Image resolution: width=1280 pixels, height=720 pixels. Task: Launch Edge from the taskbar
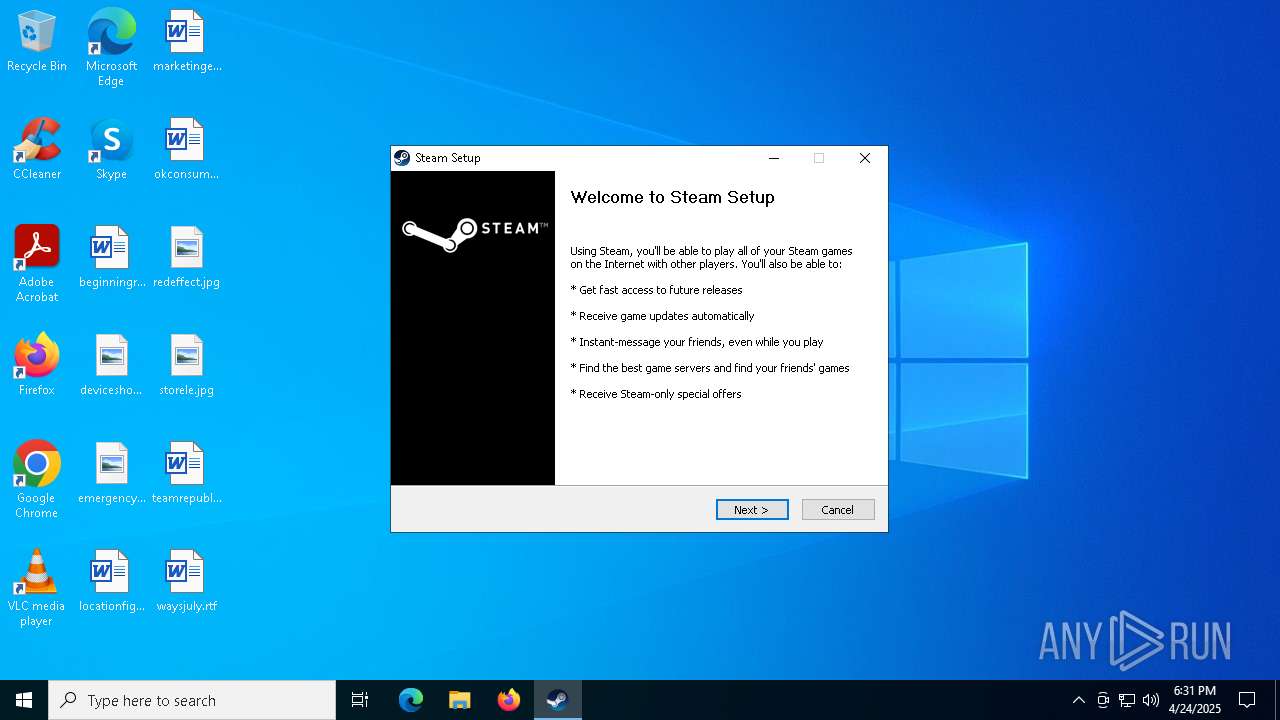click(x=411, y=700)
